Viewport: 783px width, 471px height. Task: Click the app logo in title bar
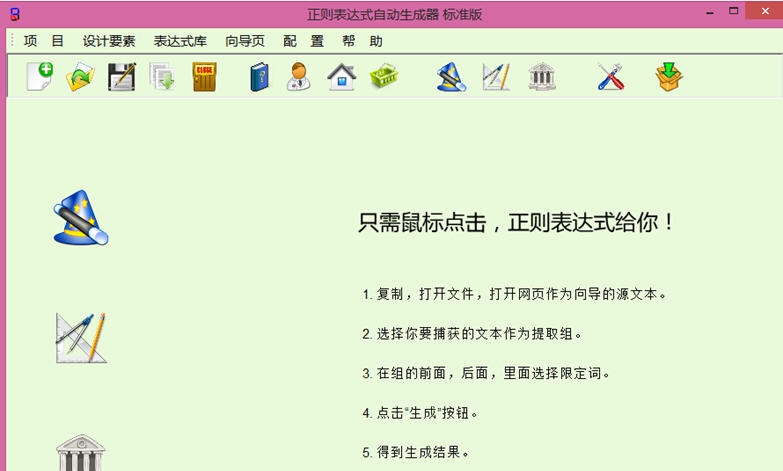[15, 14]
